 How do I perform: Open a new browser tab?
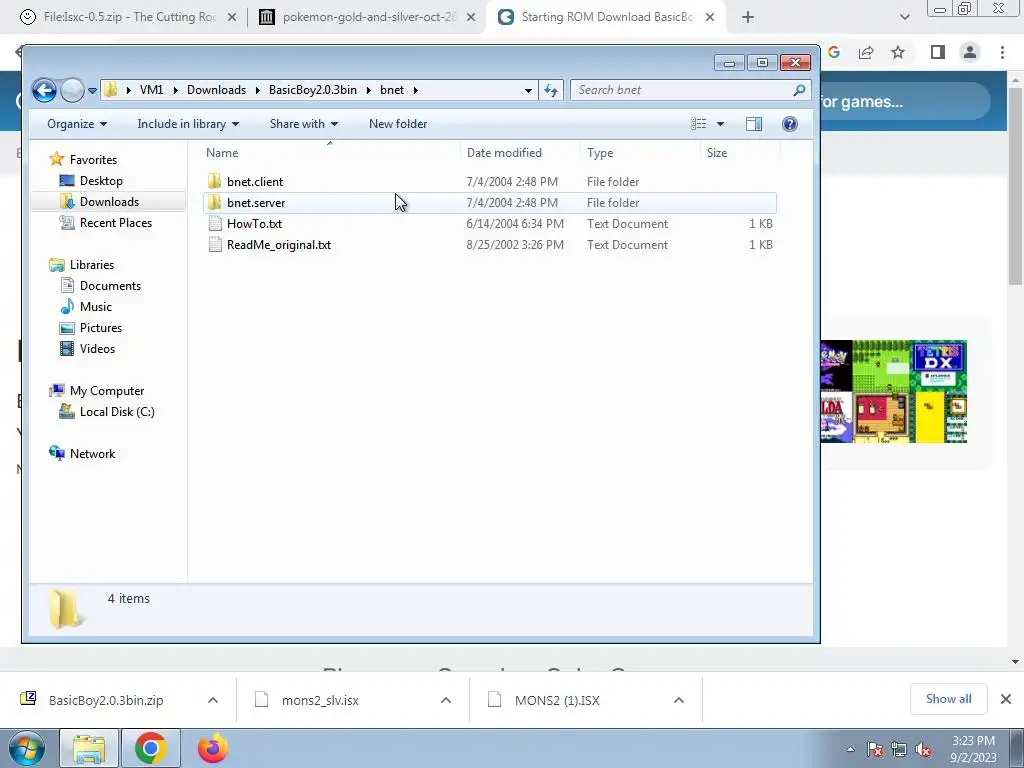coord(748,17)
